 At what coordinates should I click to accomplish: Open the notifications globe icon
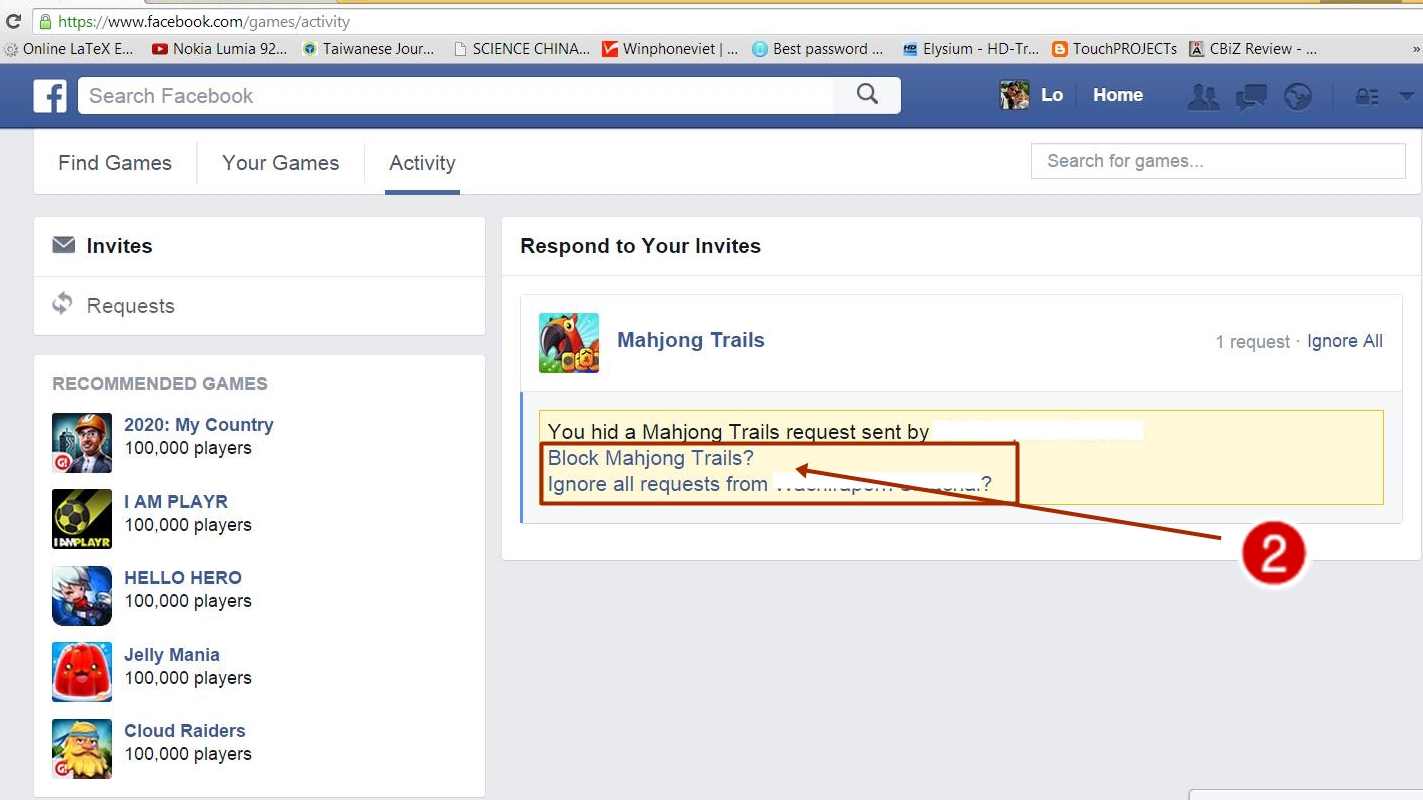click(x=1298, y=96)
